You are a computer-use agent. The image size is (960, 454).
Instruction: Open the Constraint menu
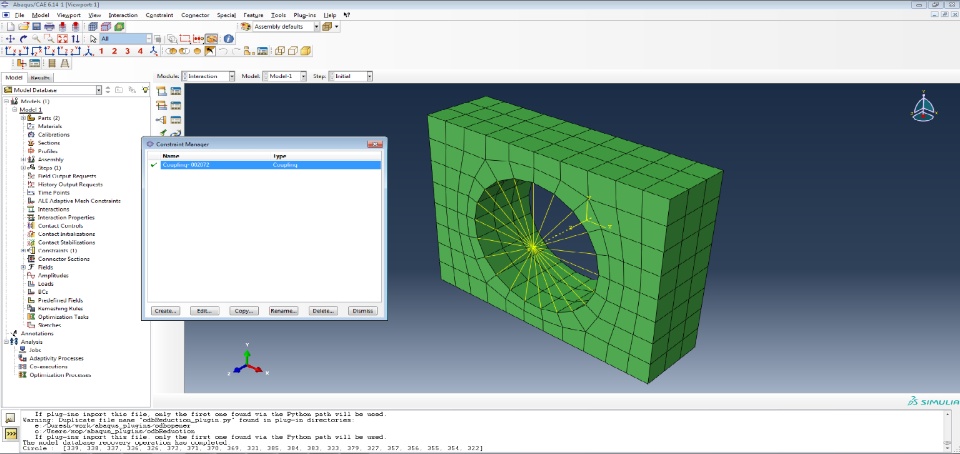tap(159, 15)
